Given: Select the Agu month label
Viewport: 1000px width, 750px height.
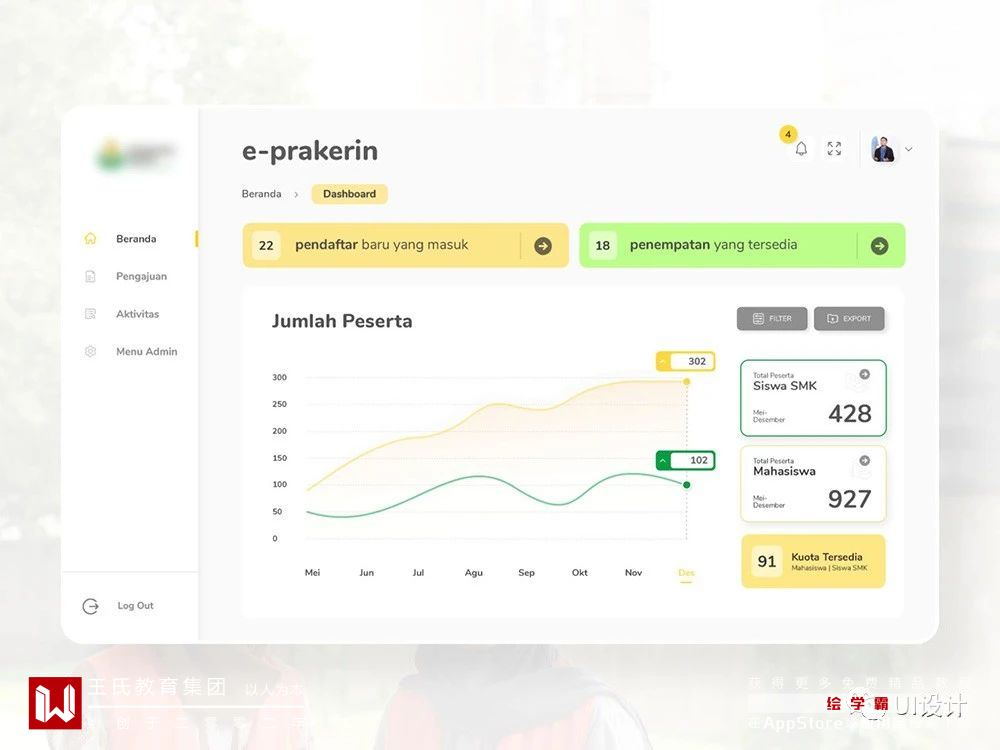Looking at the screenshot, I should (474, 573).
